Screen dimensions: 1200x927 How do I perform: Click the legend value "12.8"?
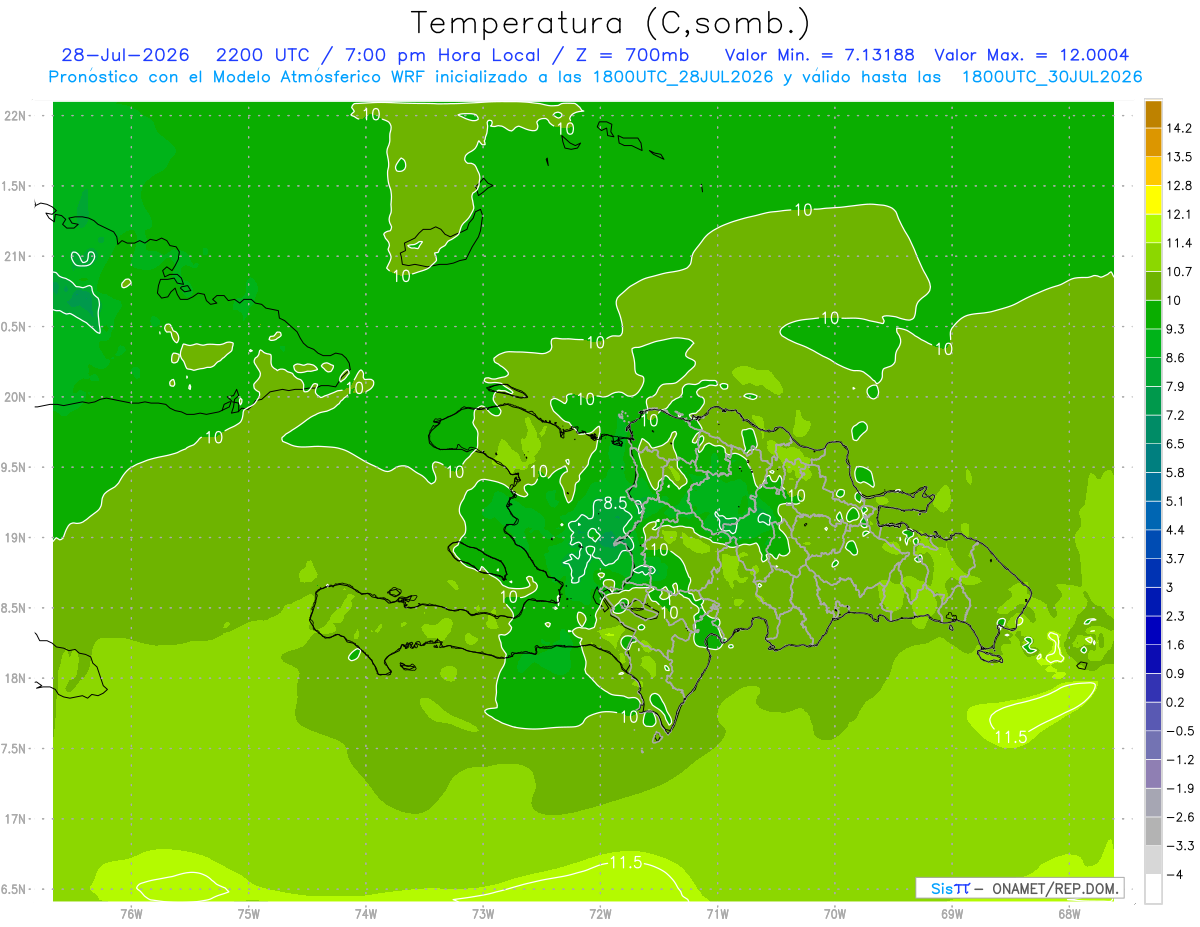[x=1178, y=186]
